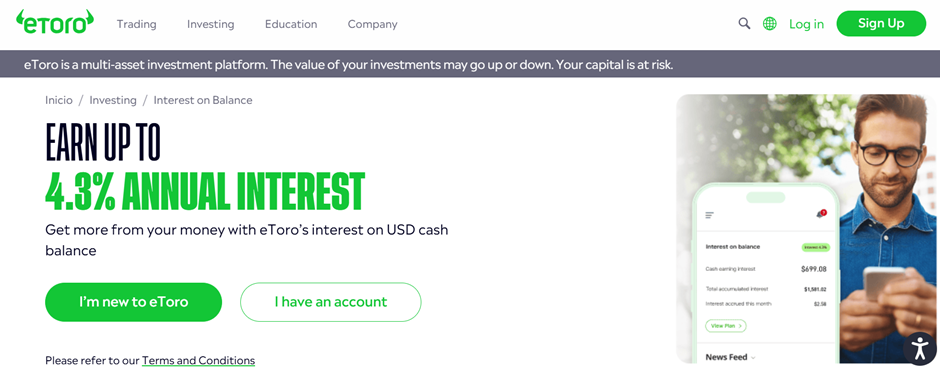Open the Terms and Conditions link
This screenshot has width=940, height=383.
pos(198,361)
